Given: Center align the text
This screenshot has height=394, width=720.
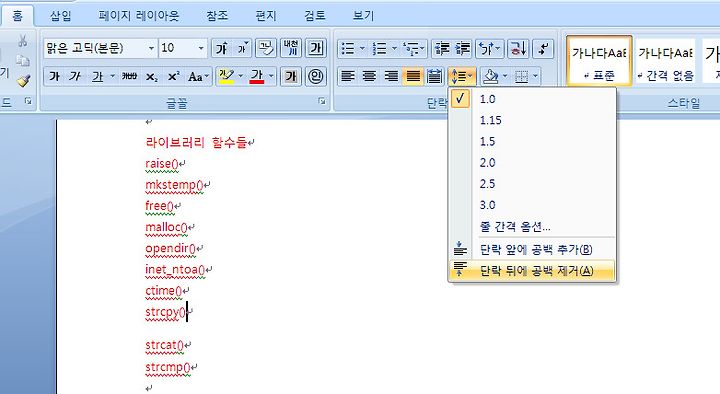Looking at the screenshot, I should pyautogui.click(x=370, y=76).
